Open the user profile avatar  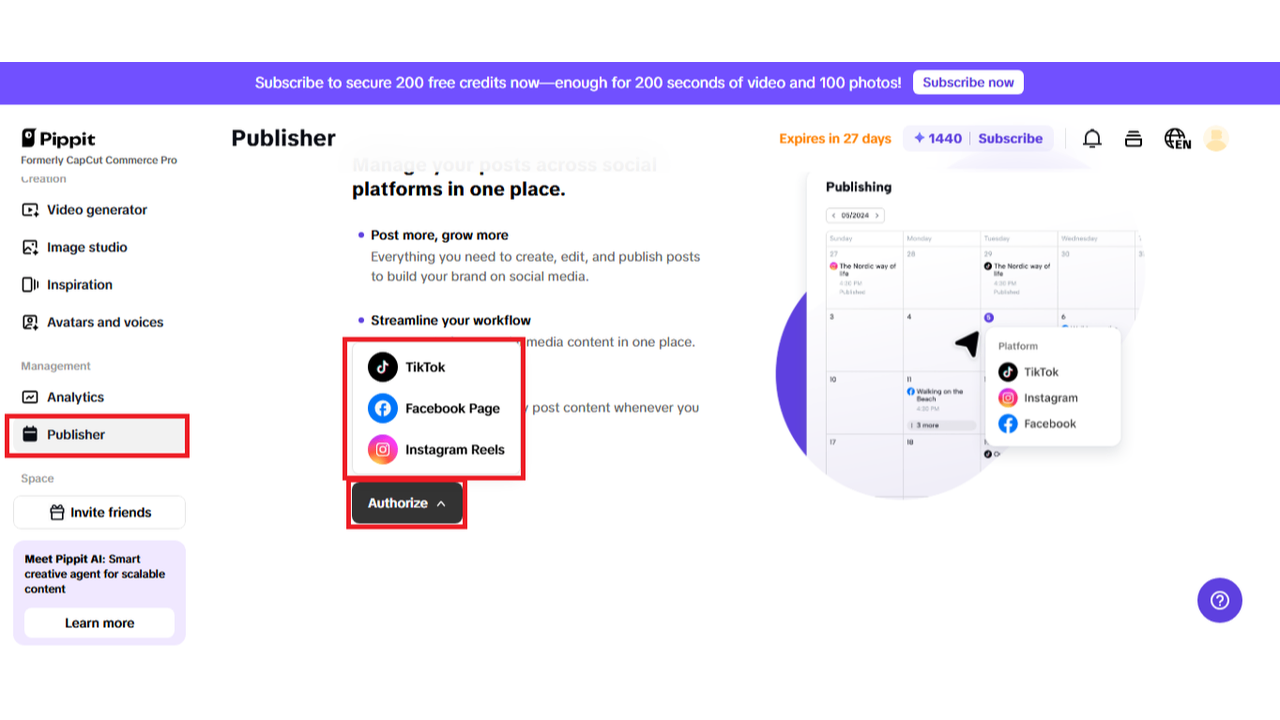click(1216, 139)
